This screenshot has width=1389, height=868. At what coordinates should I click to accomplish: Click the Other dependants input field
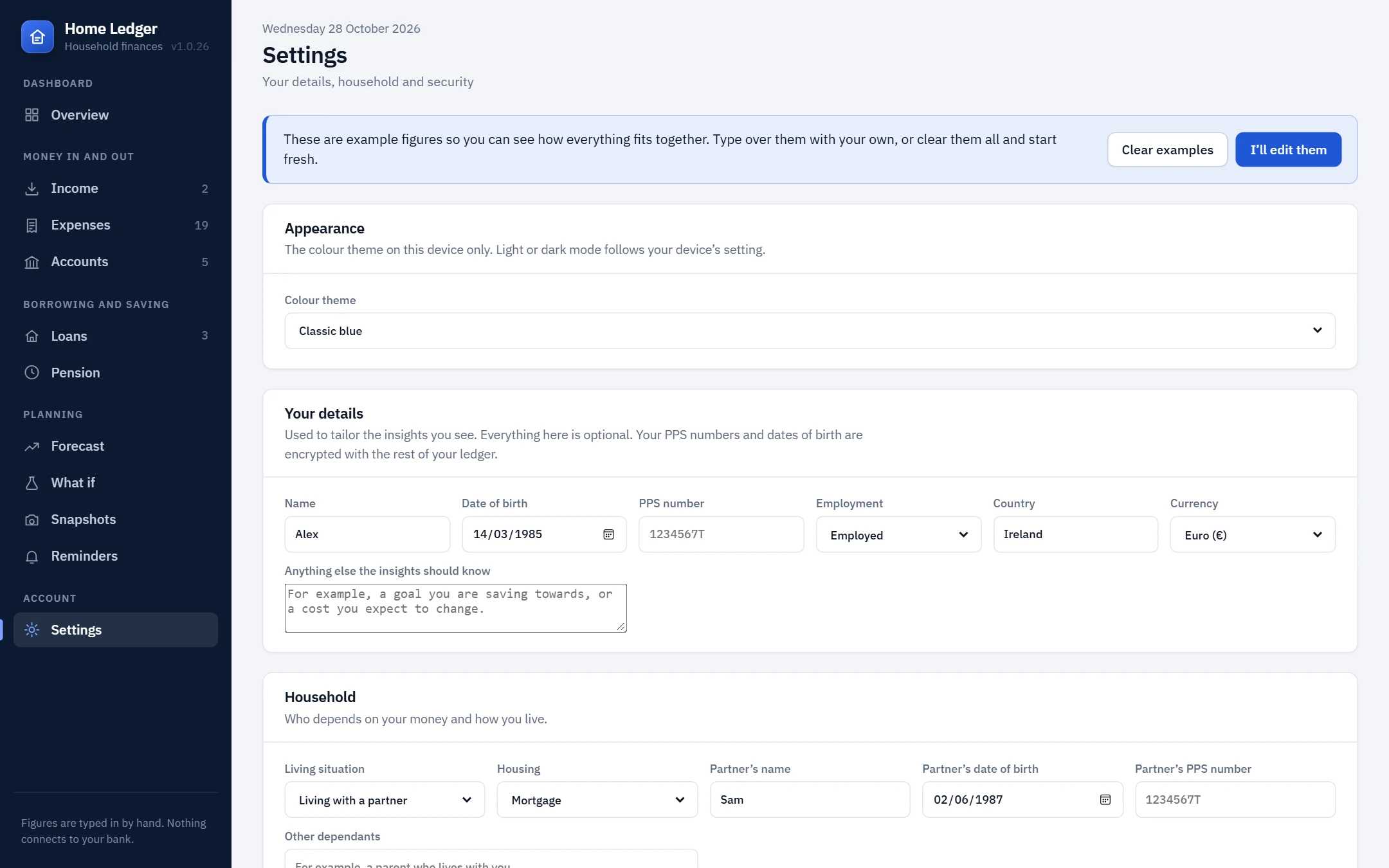(x=491, y=859)
